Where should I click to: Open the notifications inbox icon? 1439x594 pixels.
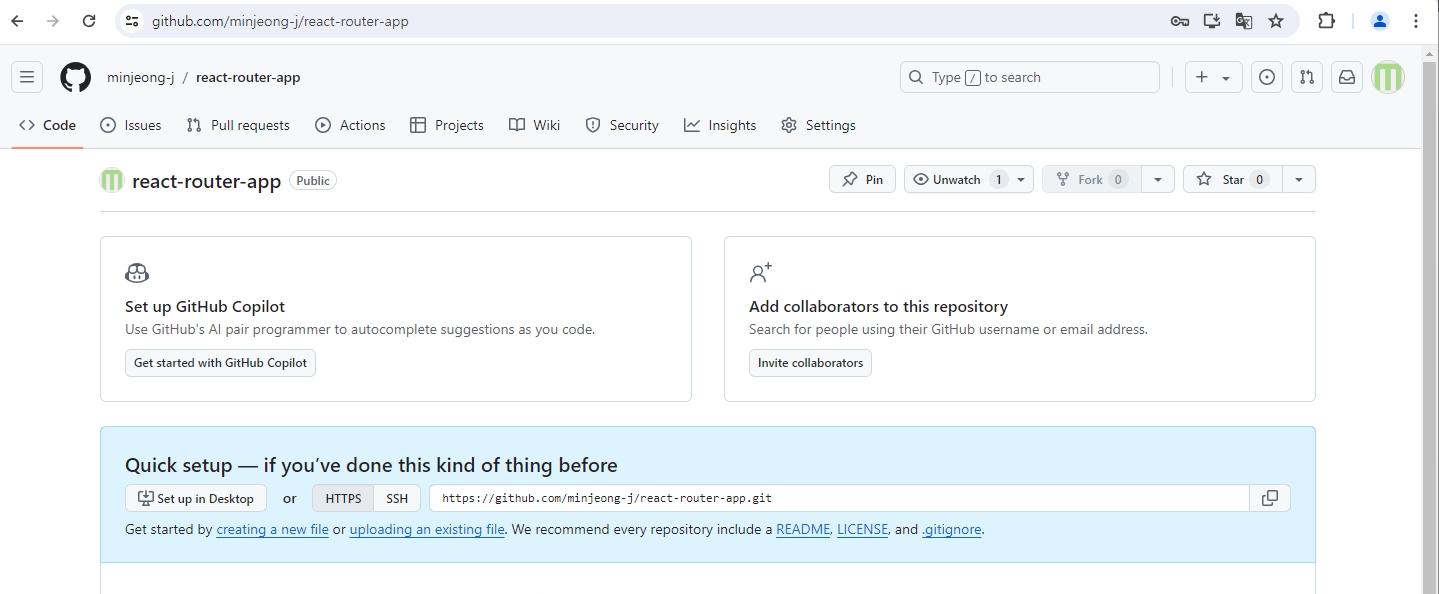pyautogui.click(x=1347, y=77)
